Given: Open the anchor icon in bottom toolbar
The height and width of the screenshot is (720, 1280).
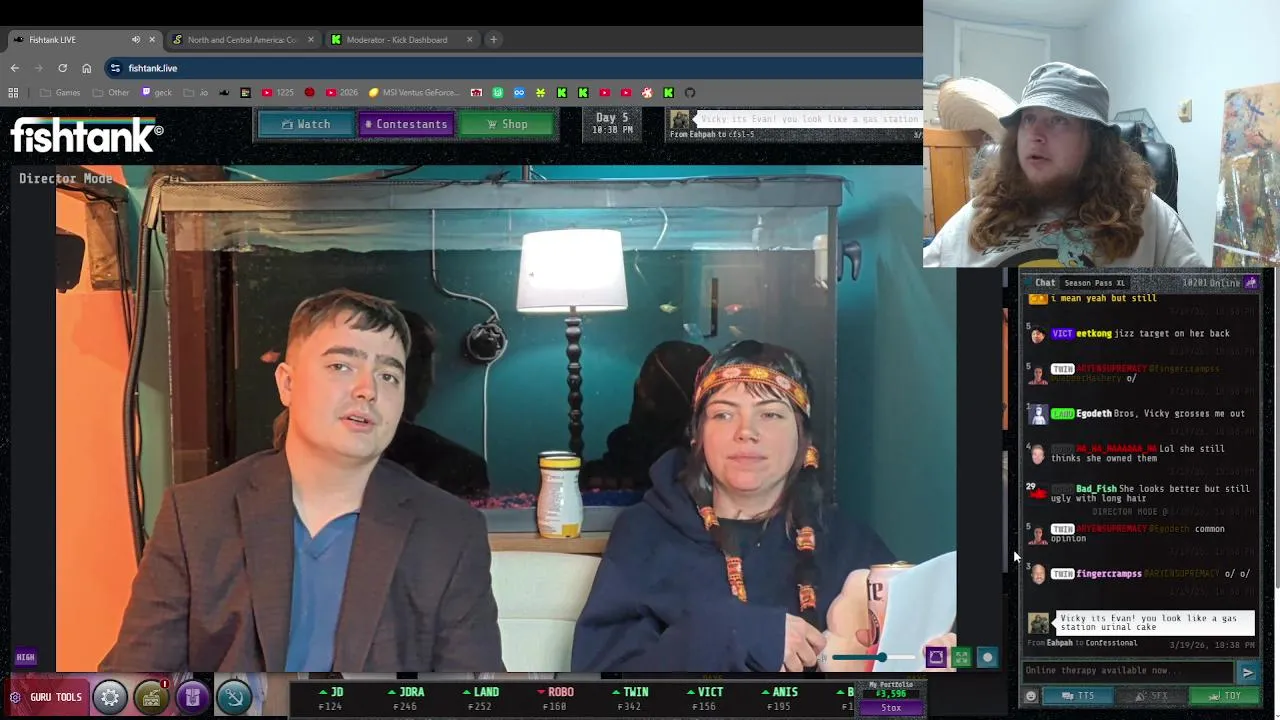Looking at the screenshot, I should tap(233, 697).
